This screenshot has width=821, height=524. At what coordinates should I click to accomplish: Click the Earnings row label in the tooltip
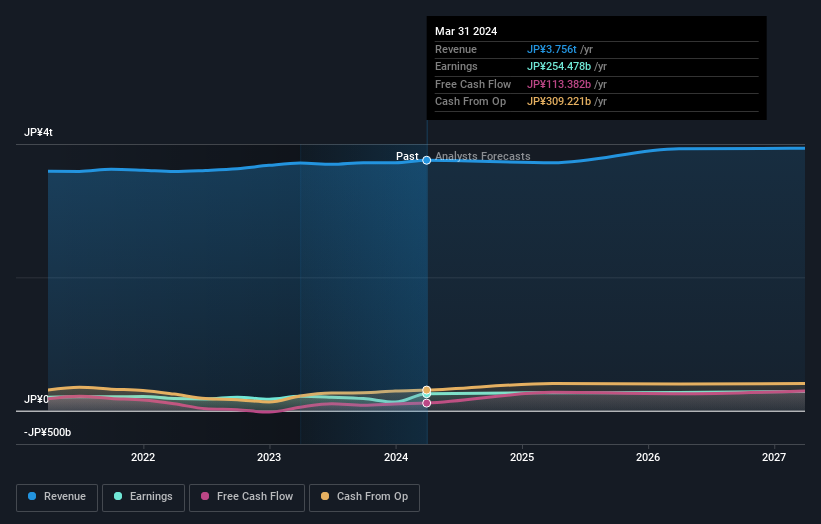[x=456, y=66]
